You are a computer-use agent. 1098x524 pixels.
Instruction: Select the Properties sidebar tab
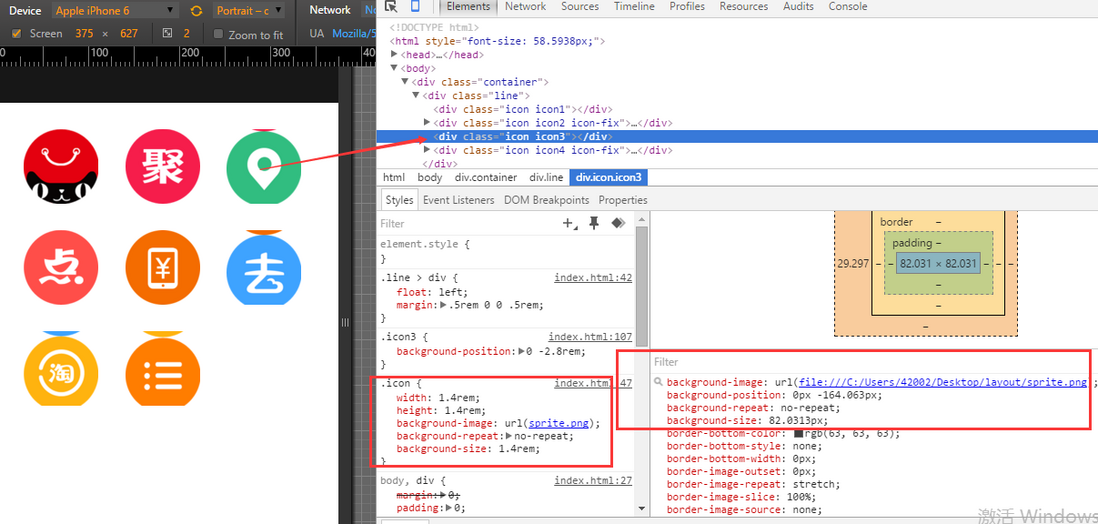pos(623,200)
